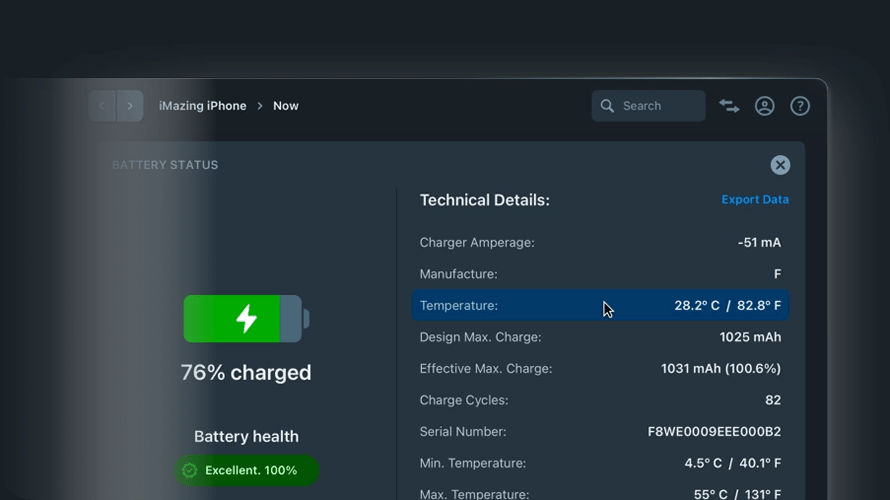Viewport: 890px width, 500px height.
Task: Select the Serial Number row
Action: 600,432
